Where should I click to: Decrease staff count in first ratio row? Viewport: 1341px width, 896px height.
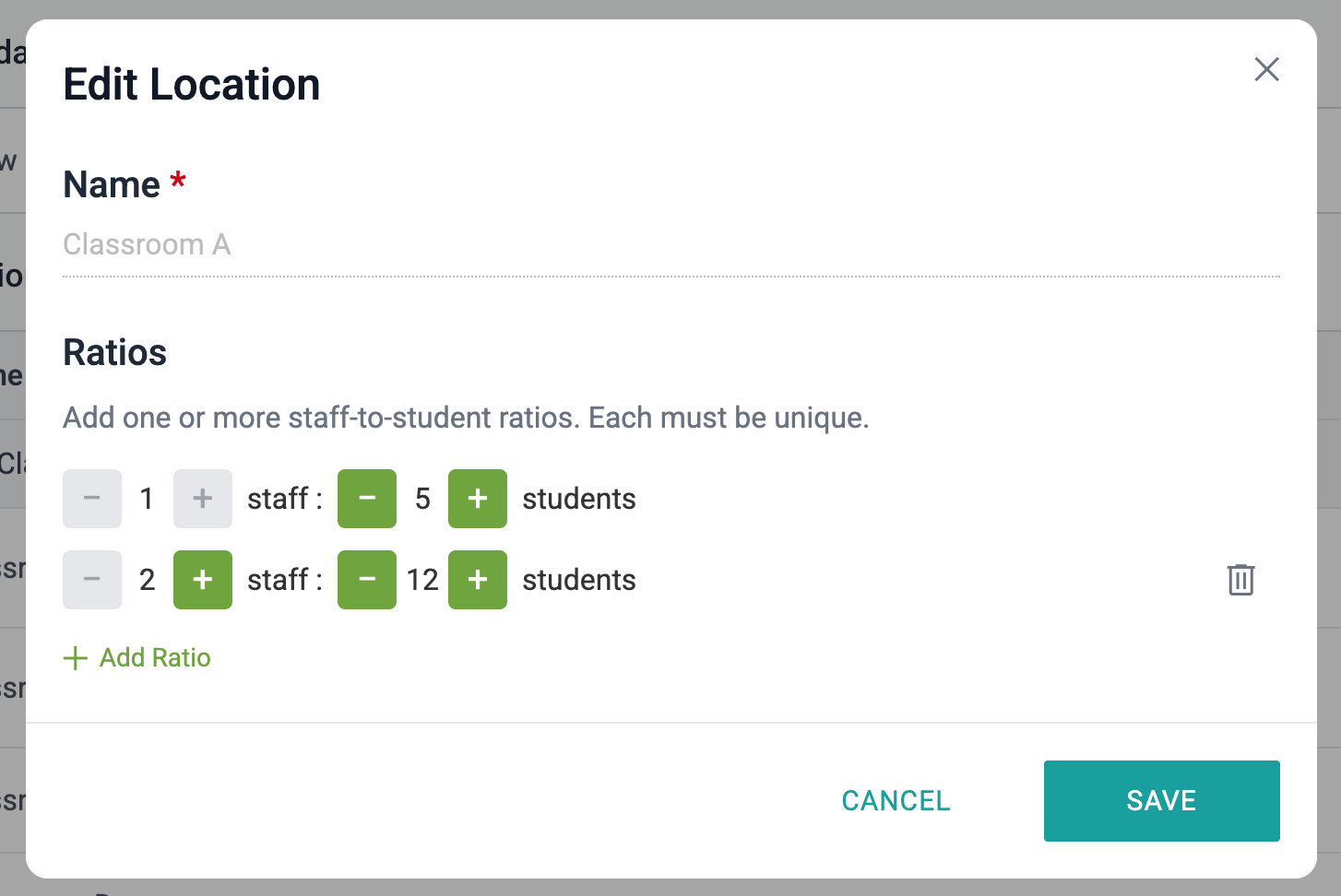92,499
